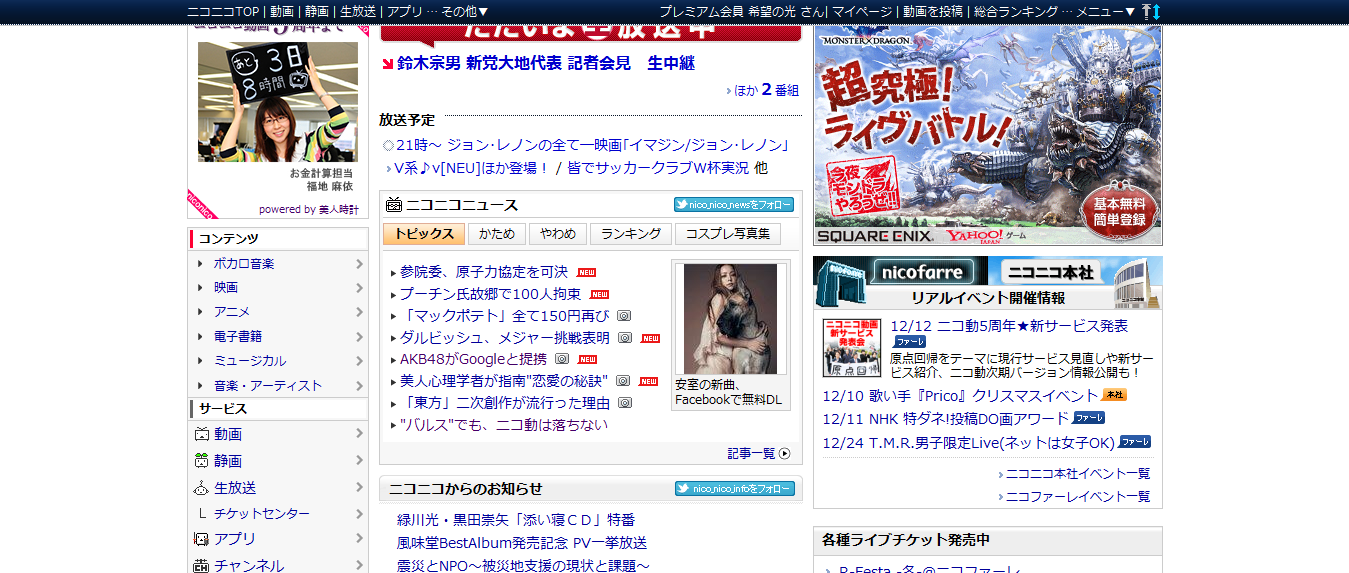Click the TV icon beside ニコニコニュース heading
Screen dimensions: 1349x573
coord(394,205)
